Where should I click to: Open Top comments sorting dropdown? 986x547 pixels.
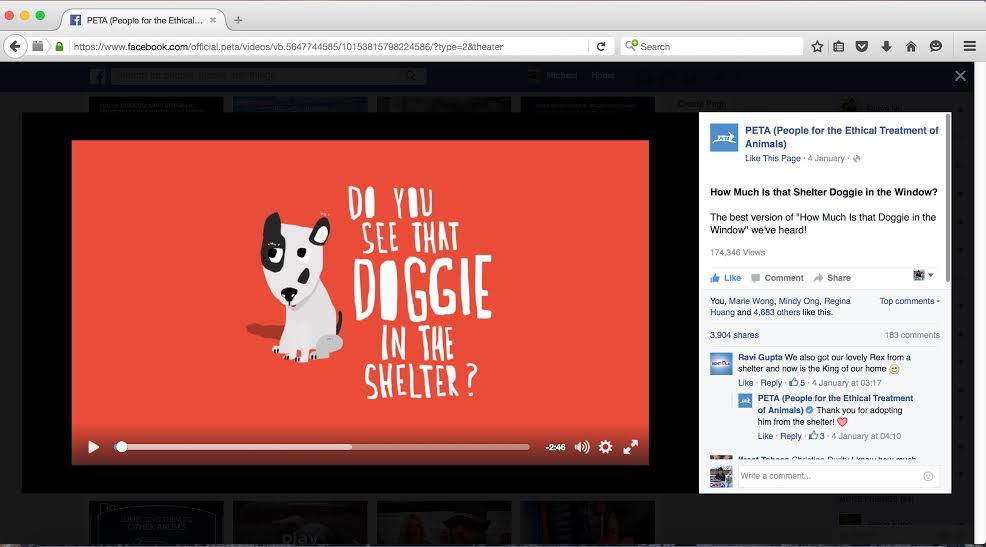tap(909, 301)
